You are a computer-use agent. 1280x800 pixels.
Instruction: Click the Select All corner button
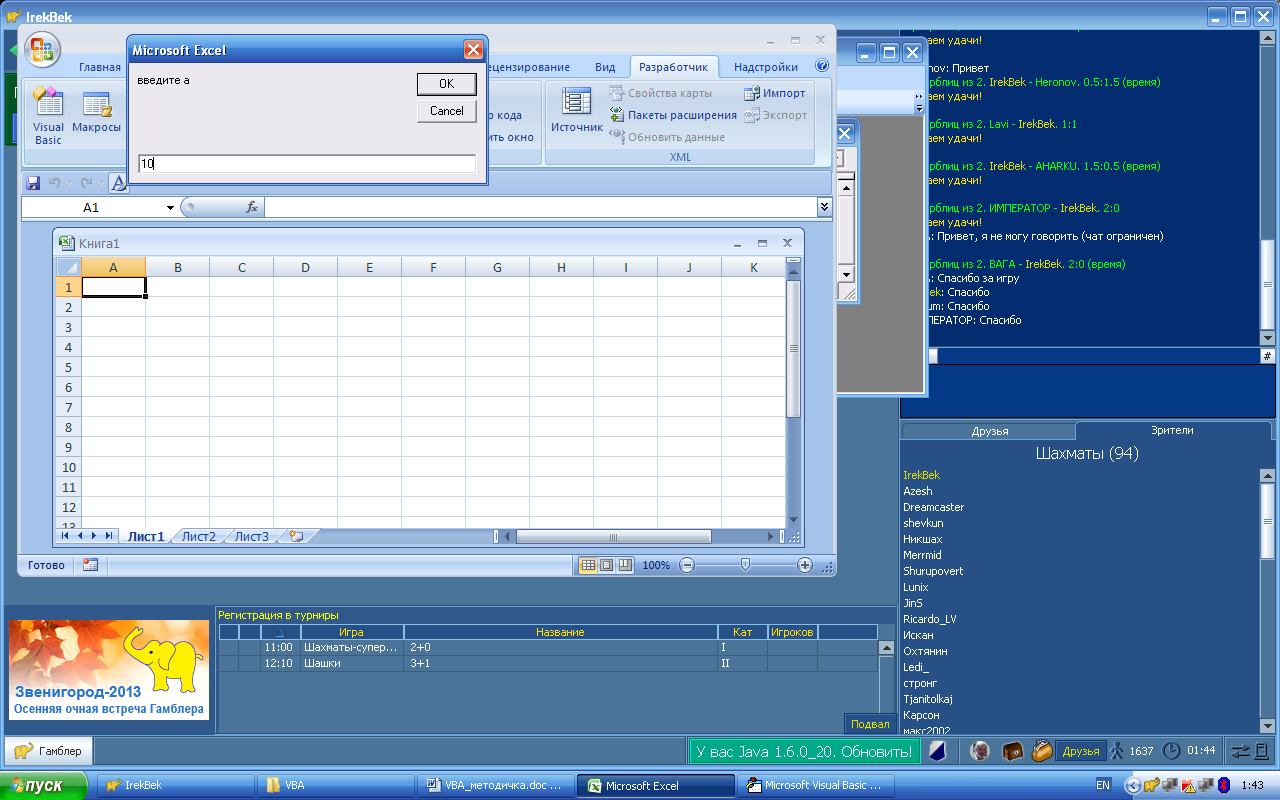67,267
